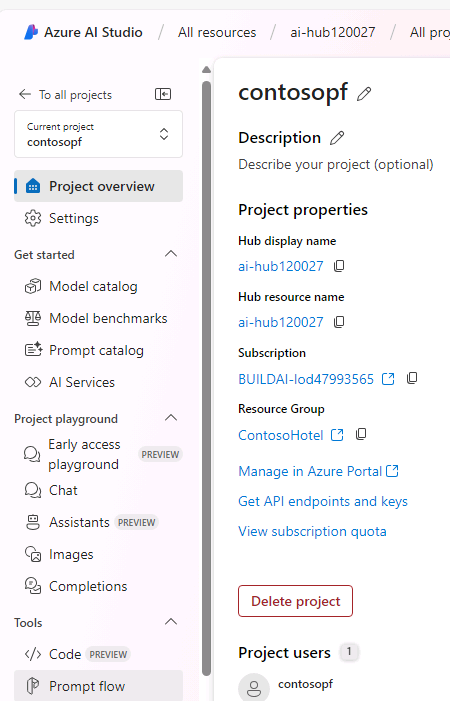Copy the Hub resource name value
This screenshot has height=701, width=450.
tap(339, 322)
